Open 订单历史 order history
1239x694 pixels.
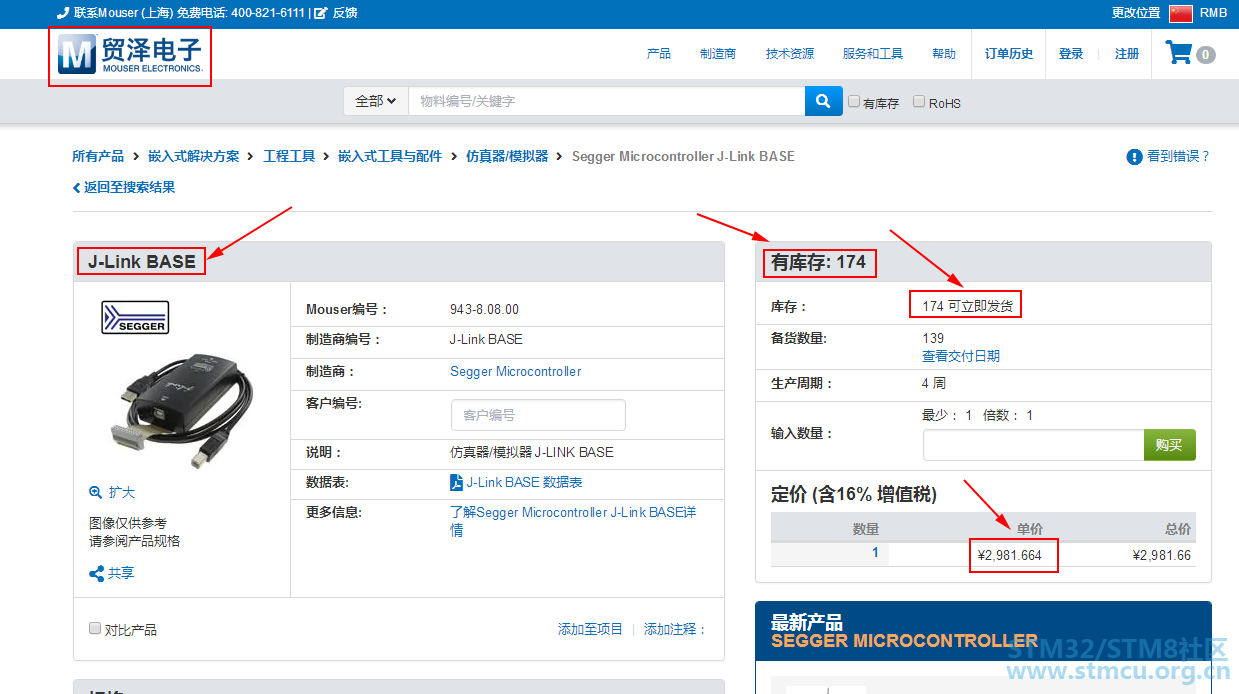tap(1009, 54)
